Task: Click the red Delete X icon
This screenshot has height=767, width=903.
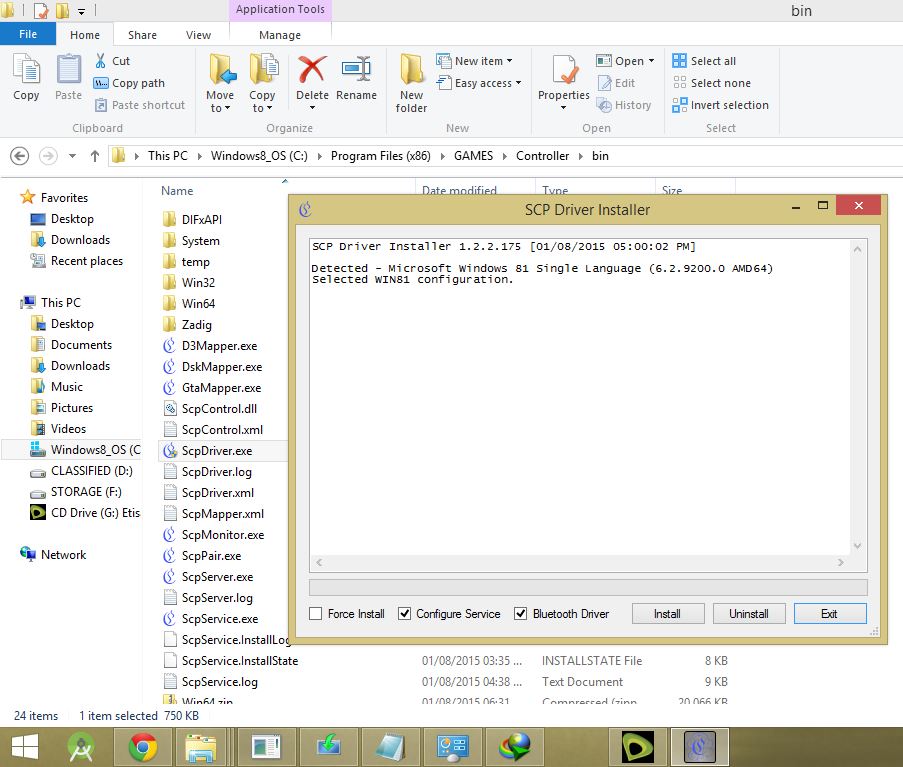Action: (x=312, y=70)
